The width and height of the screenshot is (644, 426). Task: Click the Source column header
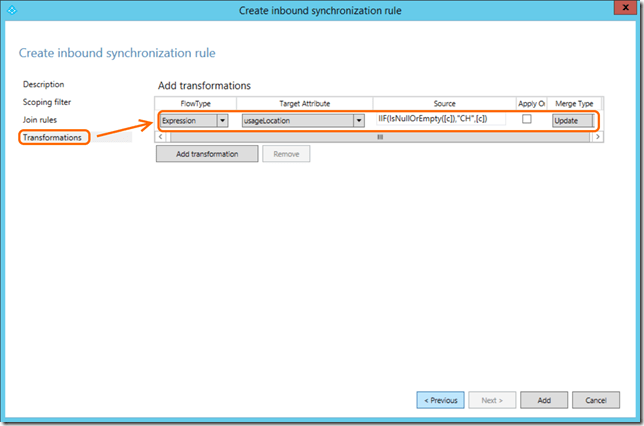point(444,103)
